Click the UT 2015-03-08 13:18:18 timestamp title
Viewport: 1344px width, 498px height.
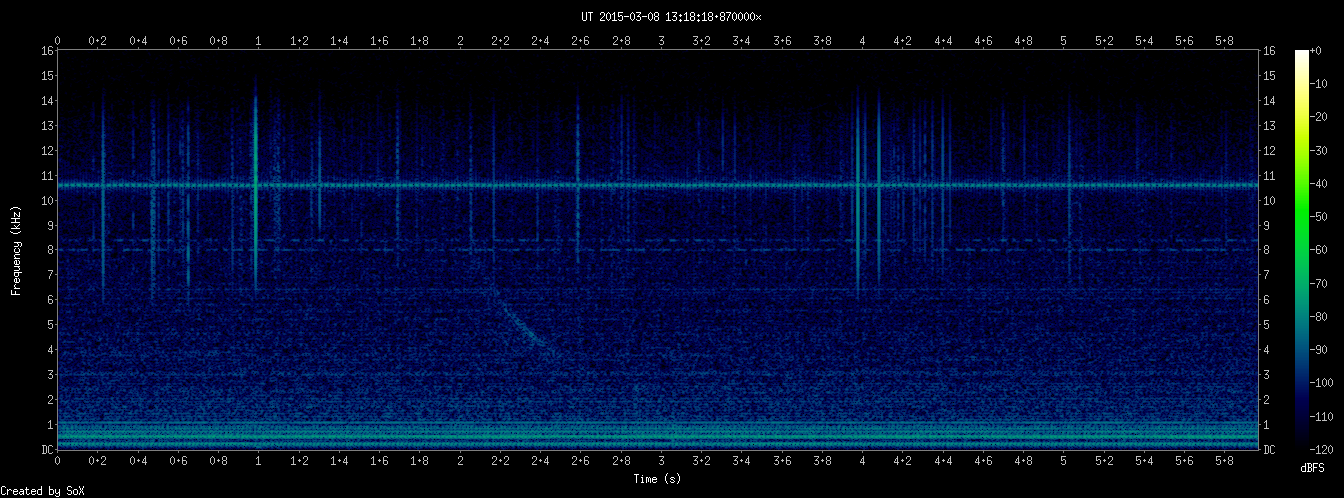tap(671, 17)
